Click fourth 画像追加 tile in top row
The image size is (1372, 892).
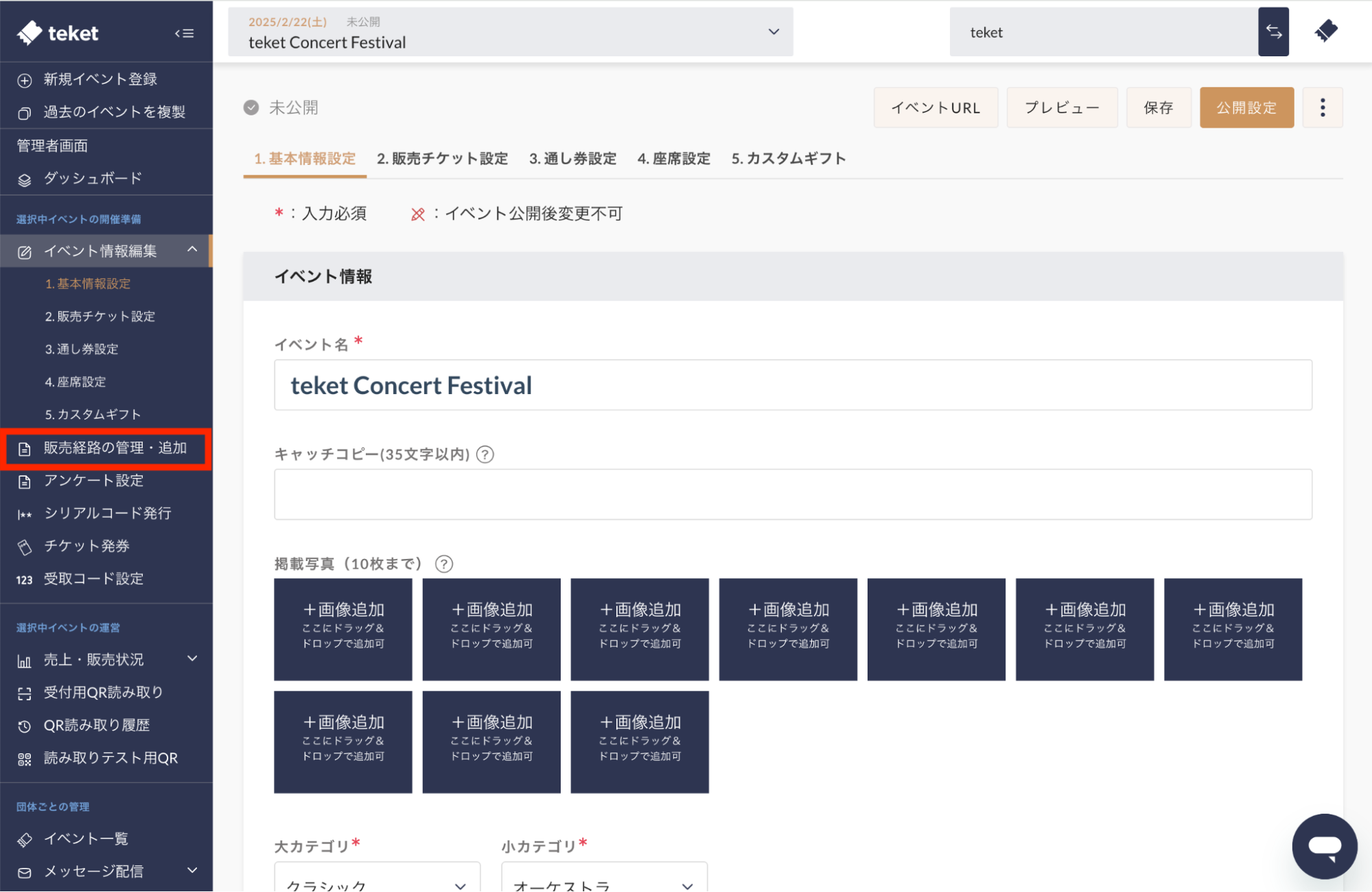[788, 629]
